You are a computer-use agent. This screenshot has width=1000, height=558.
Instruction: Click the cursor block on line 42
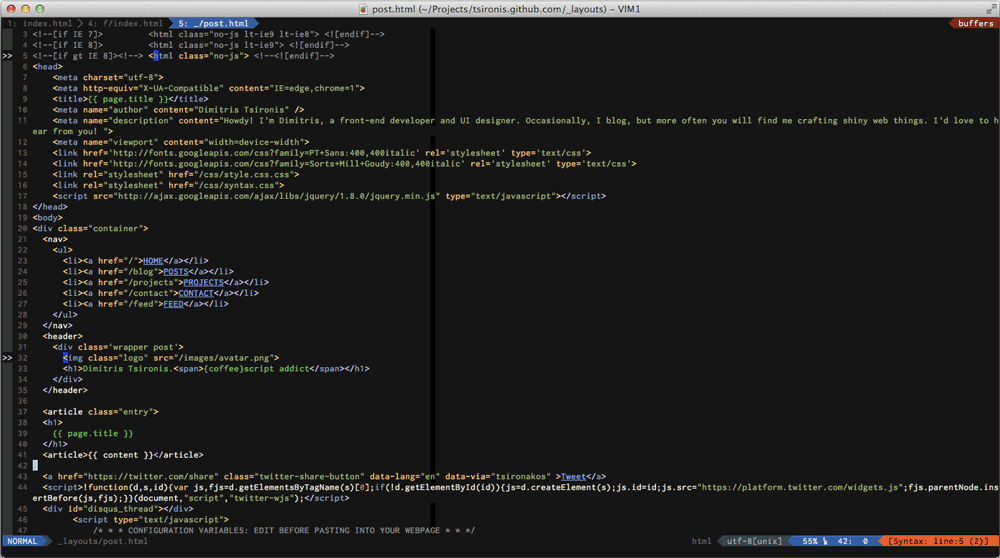[x=35, y=466]
